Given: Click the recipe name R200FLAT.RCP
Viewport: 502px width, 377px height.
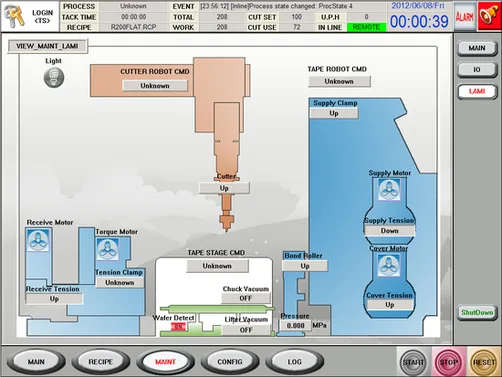Looking at the screenshot, I should [x=133, y=27].
